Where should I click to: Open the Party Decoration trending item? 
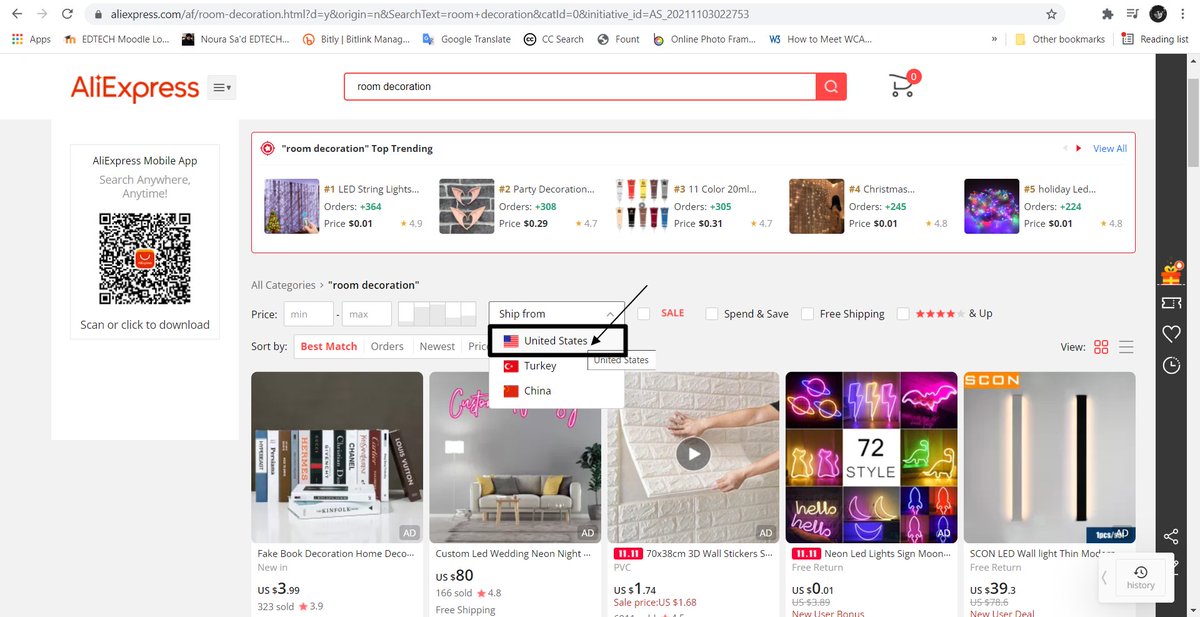pyautogui.click(x=518, y=206)
